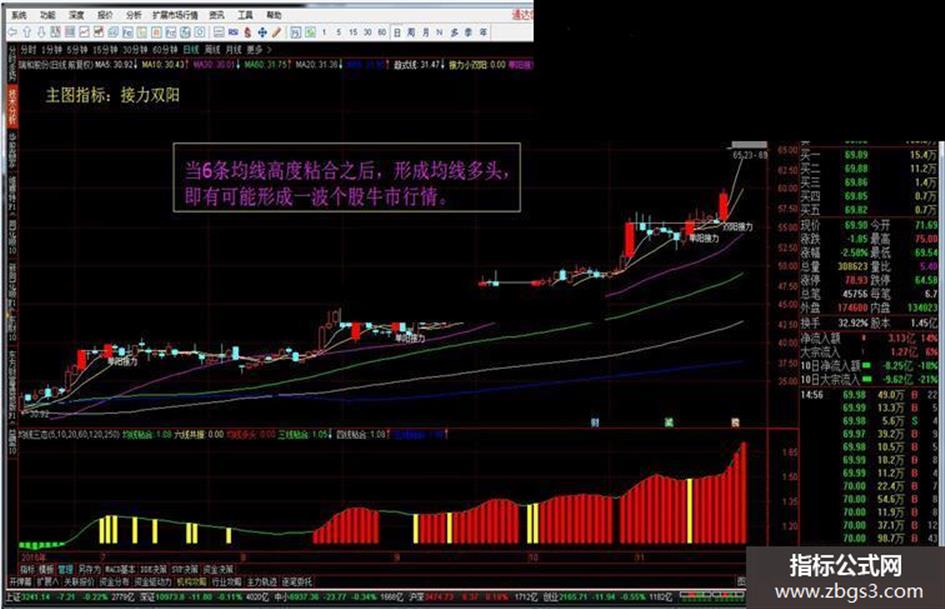The image size is (945, 609).
Task: Click the 5-minute period toolbar button
Action: click(339, 33)
